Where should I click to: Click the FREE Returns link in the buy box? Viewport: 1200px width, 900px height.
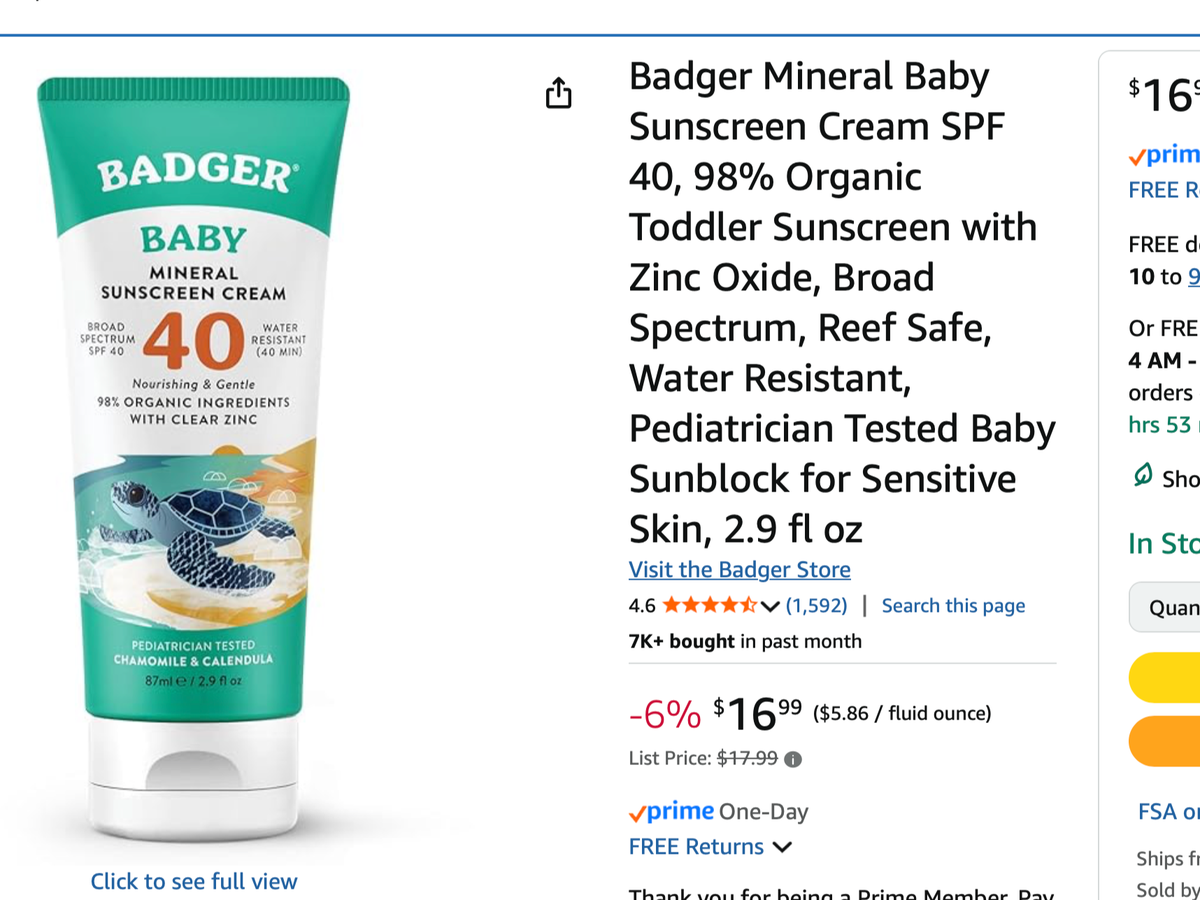(1164, 190)
